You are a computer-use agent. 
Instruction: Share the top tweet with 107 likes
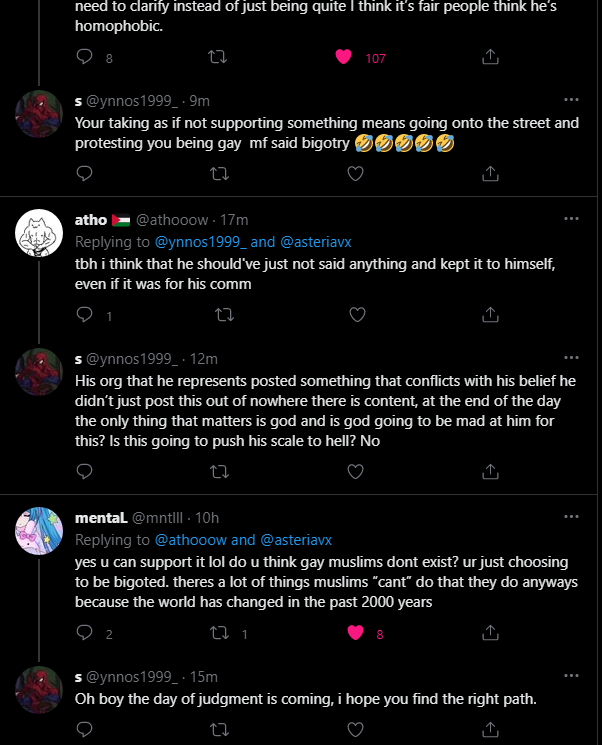[x=491, y=58]
